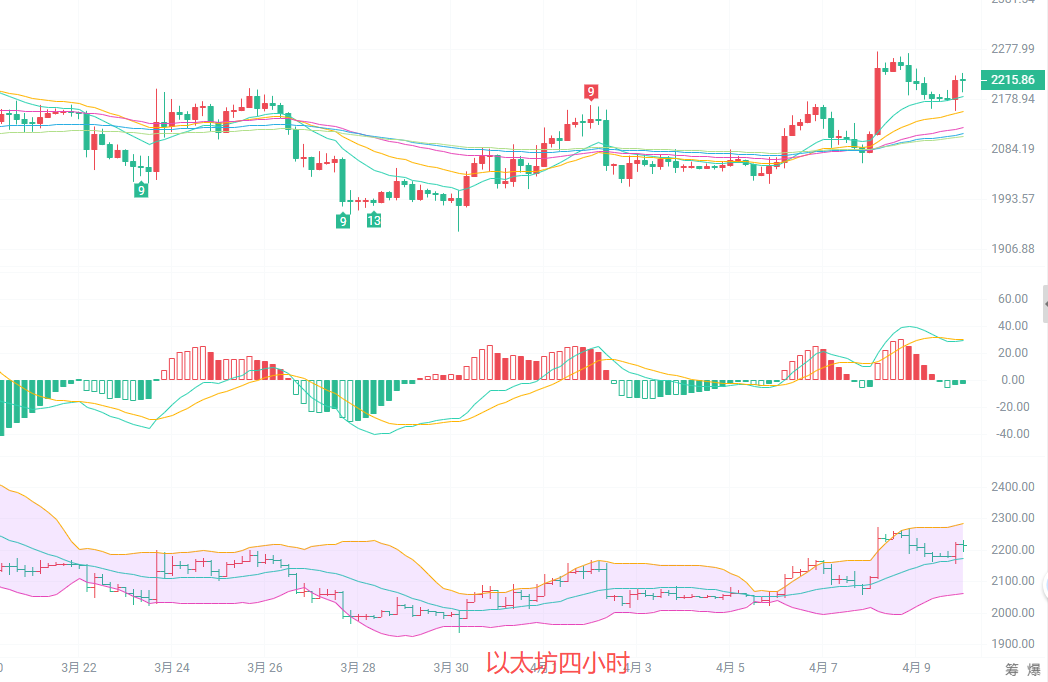Select the leftmost green 9 marker
Image resolution: width=1048 pixels, height=682 pixels.
(x=141, y=189)
